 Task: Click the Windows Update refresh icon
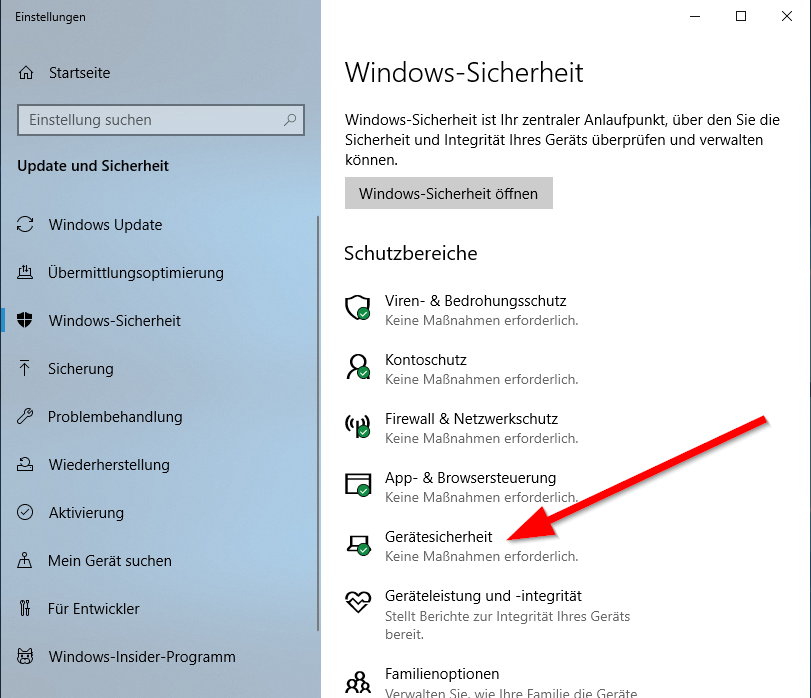(25, 224)
